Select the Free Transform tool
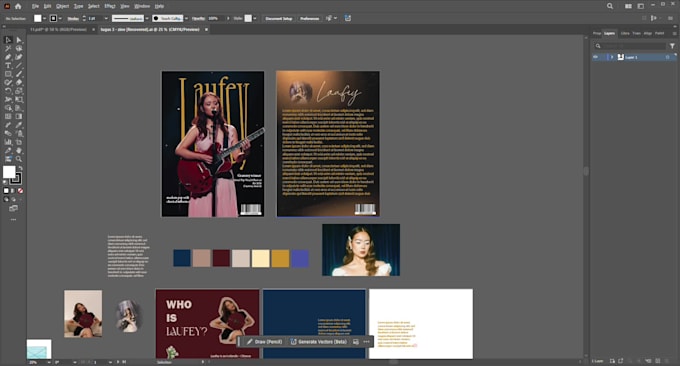 click(x=19, y=99)
